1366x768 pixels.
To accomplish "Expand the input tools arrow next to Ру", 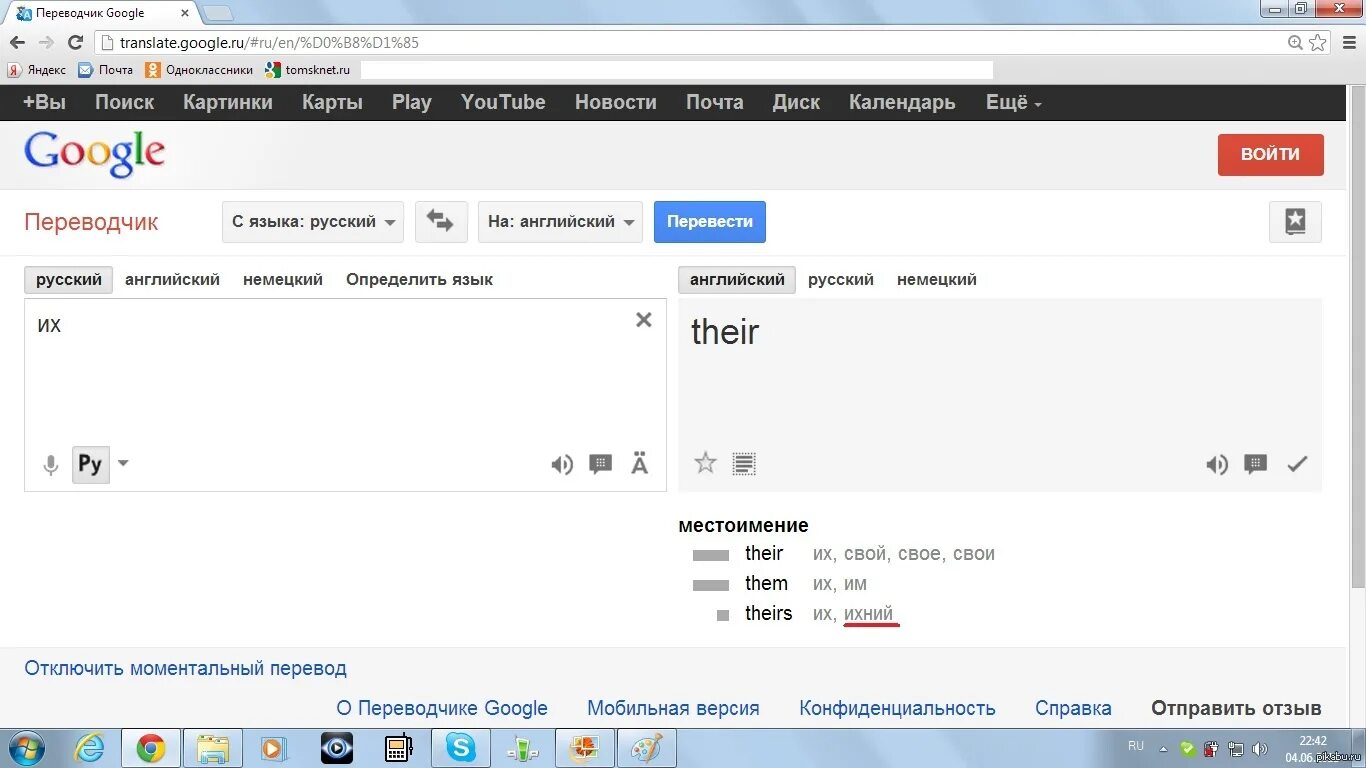I will 123,463.
